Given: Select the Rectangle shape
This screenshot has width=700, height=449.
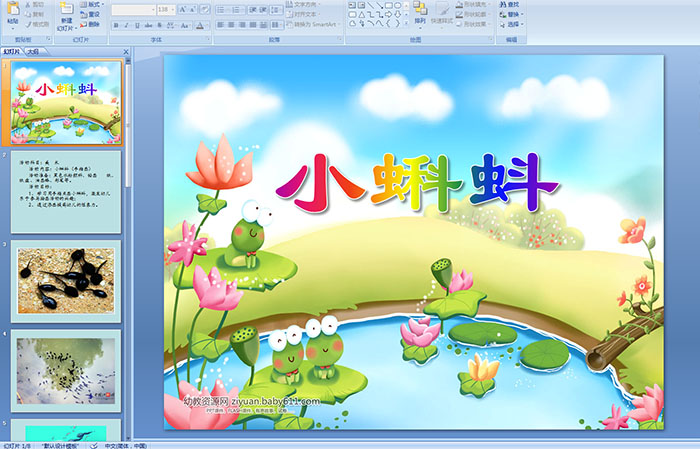Looking at the screenshot, I should click(389, 5).
